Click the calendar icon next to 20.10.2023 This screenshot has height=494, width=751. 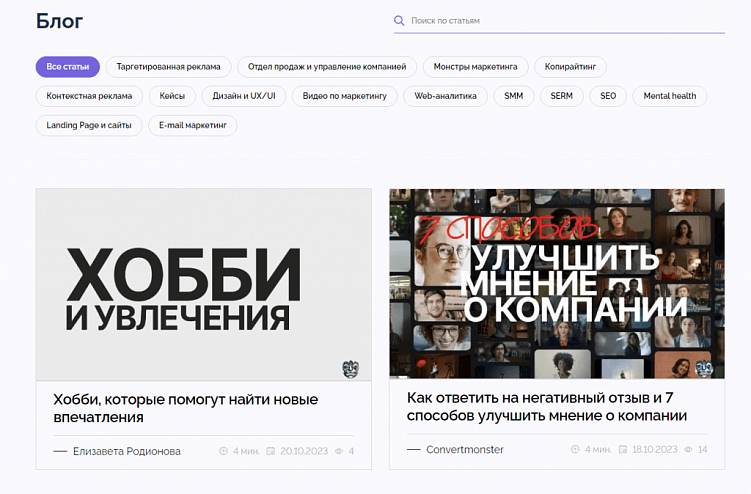tap(271, 451)
